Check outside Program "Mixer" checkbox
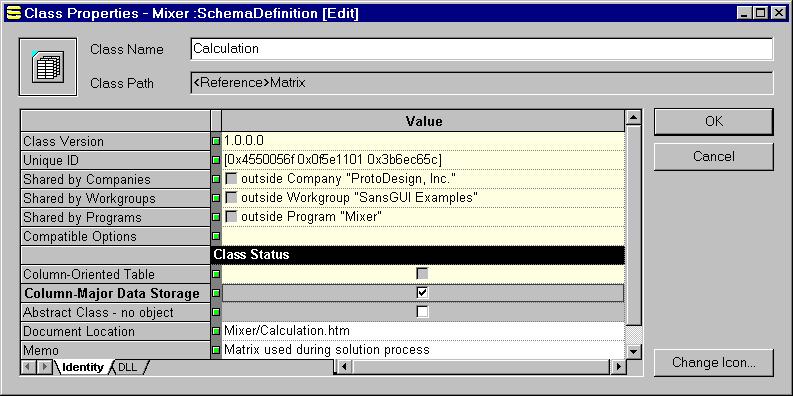 click(231, 217)
